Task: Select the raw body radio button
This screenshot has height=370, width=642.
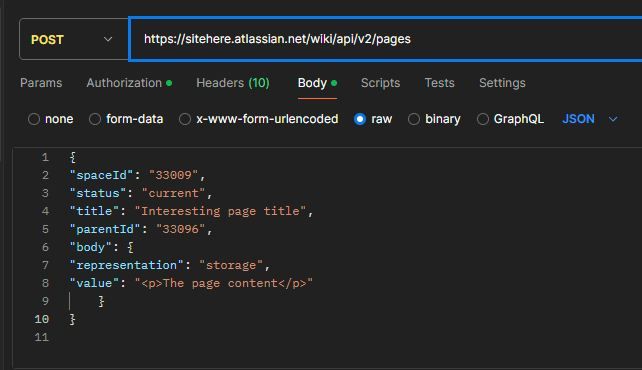Action: 360,119
